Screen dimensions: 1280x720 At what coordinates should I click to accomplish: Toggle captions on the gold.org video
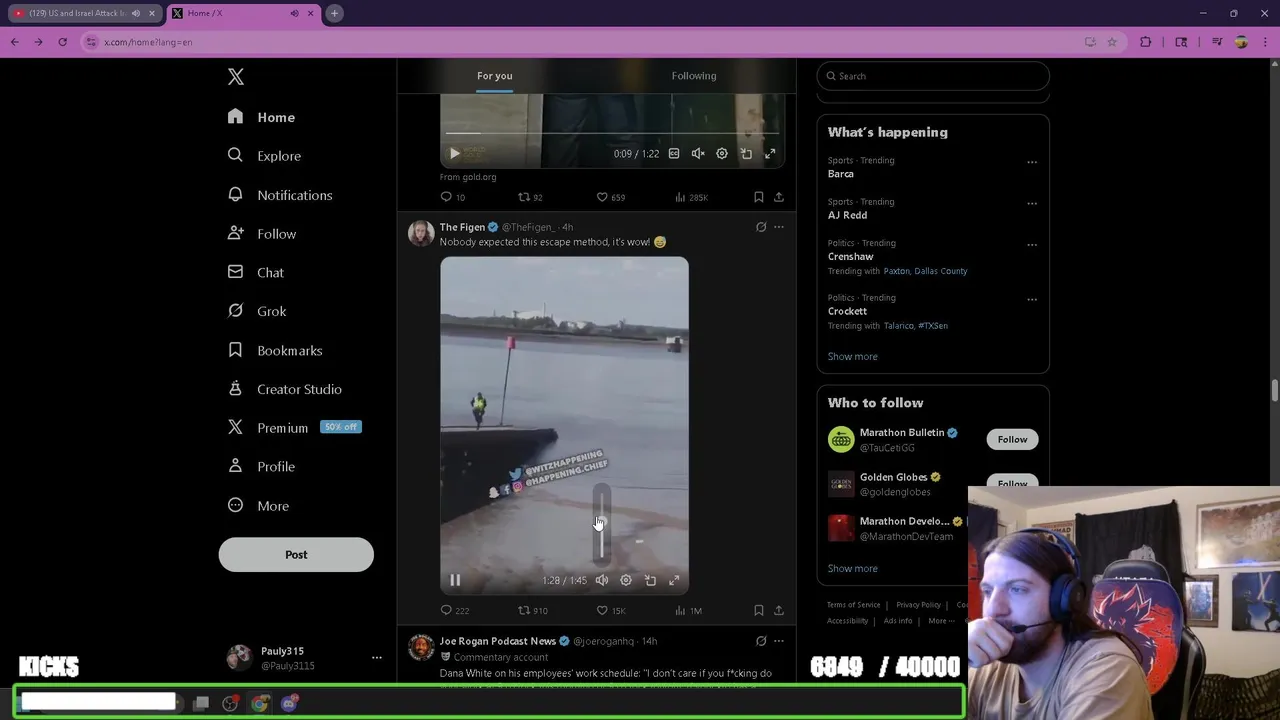click(x=674, y=154)
